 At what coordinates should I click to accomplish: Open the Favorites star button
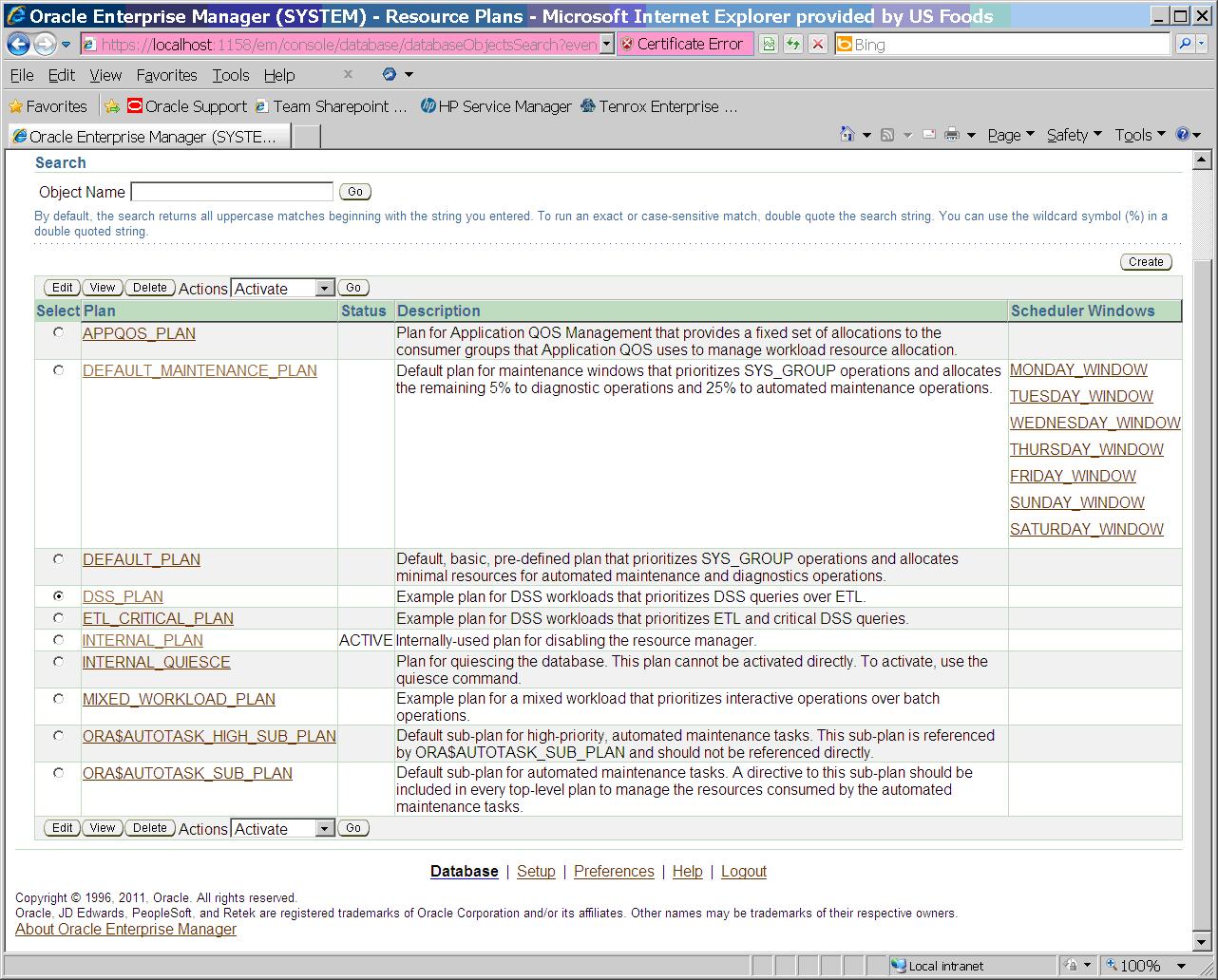point(48,106)
